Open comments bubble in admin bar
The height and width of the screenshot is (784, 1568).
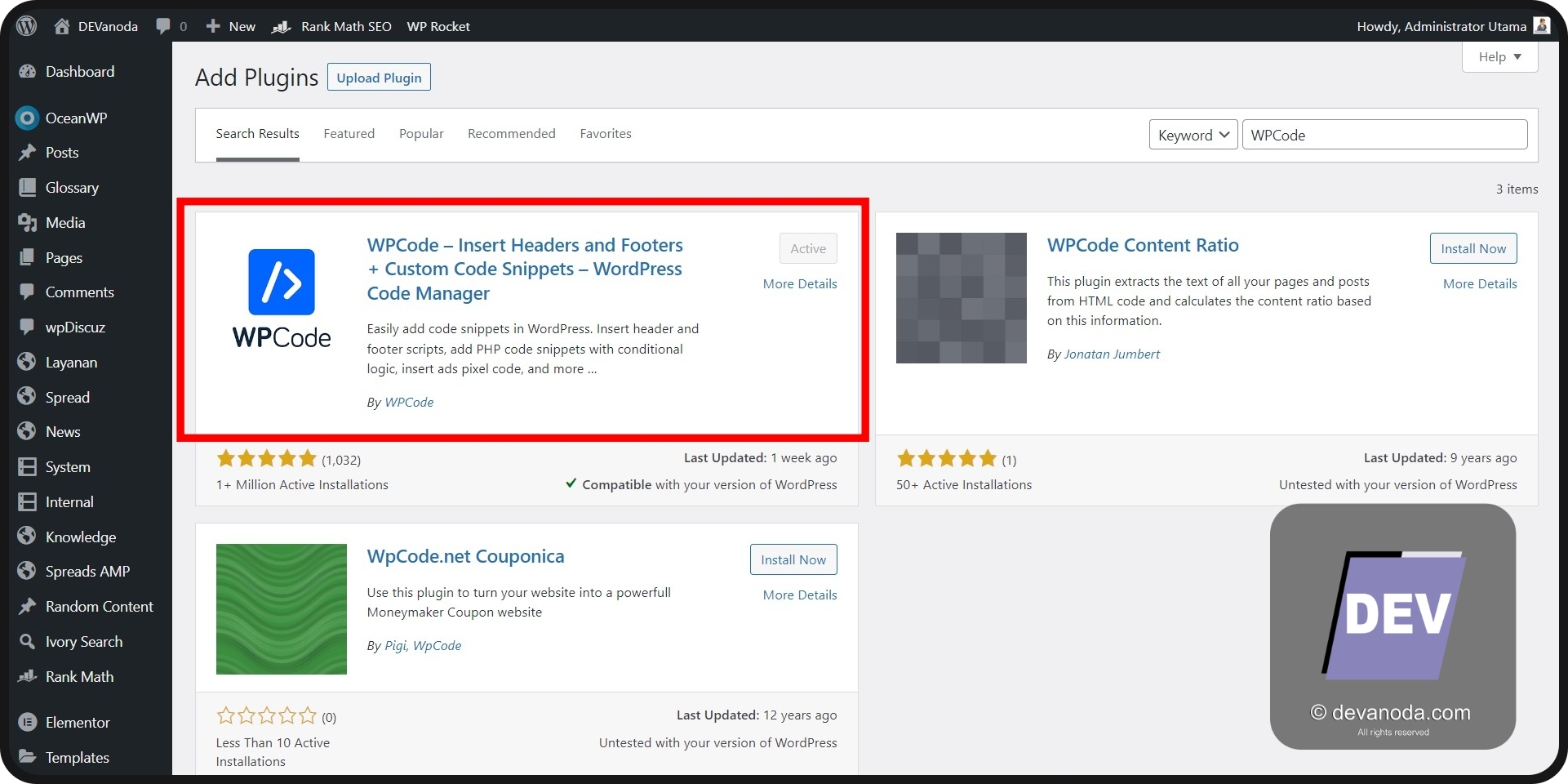click(163, 26)
